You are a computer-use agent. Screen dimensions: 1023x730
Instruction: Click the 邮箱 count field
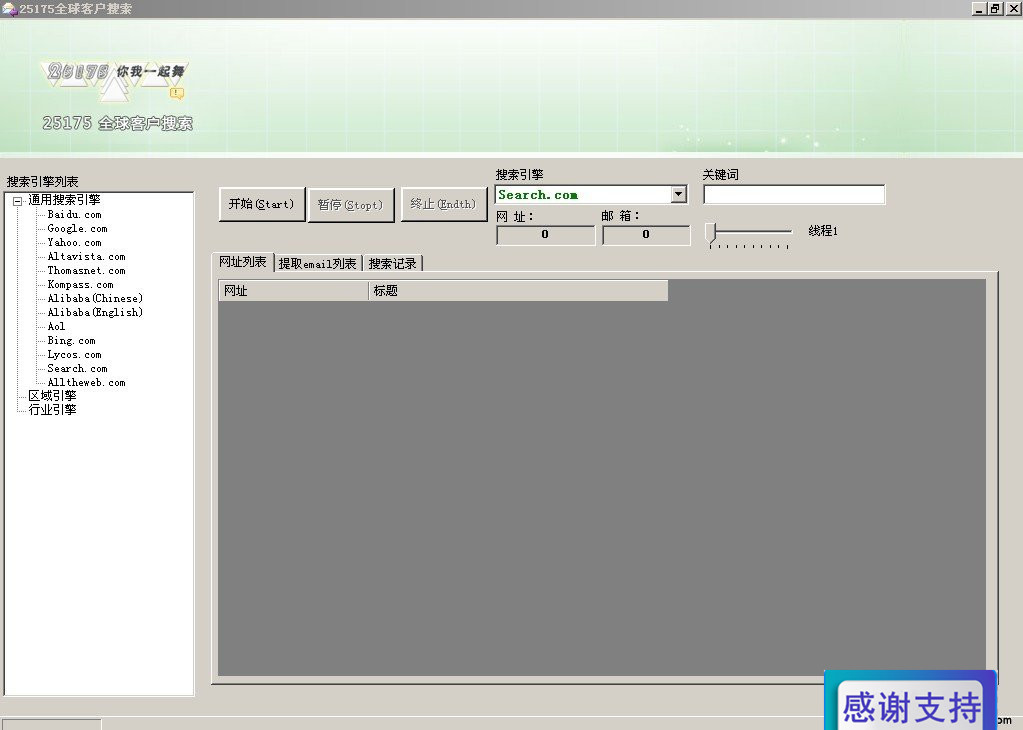(x=646, y=235)
